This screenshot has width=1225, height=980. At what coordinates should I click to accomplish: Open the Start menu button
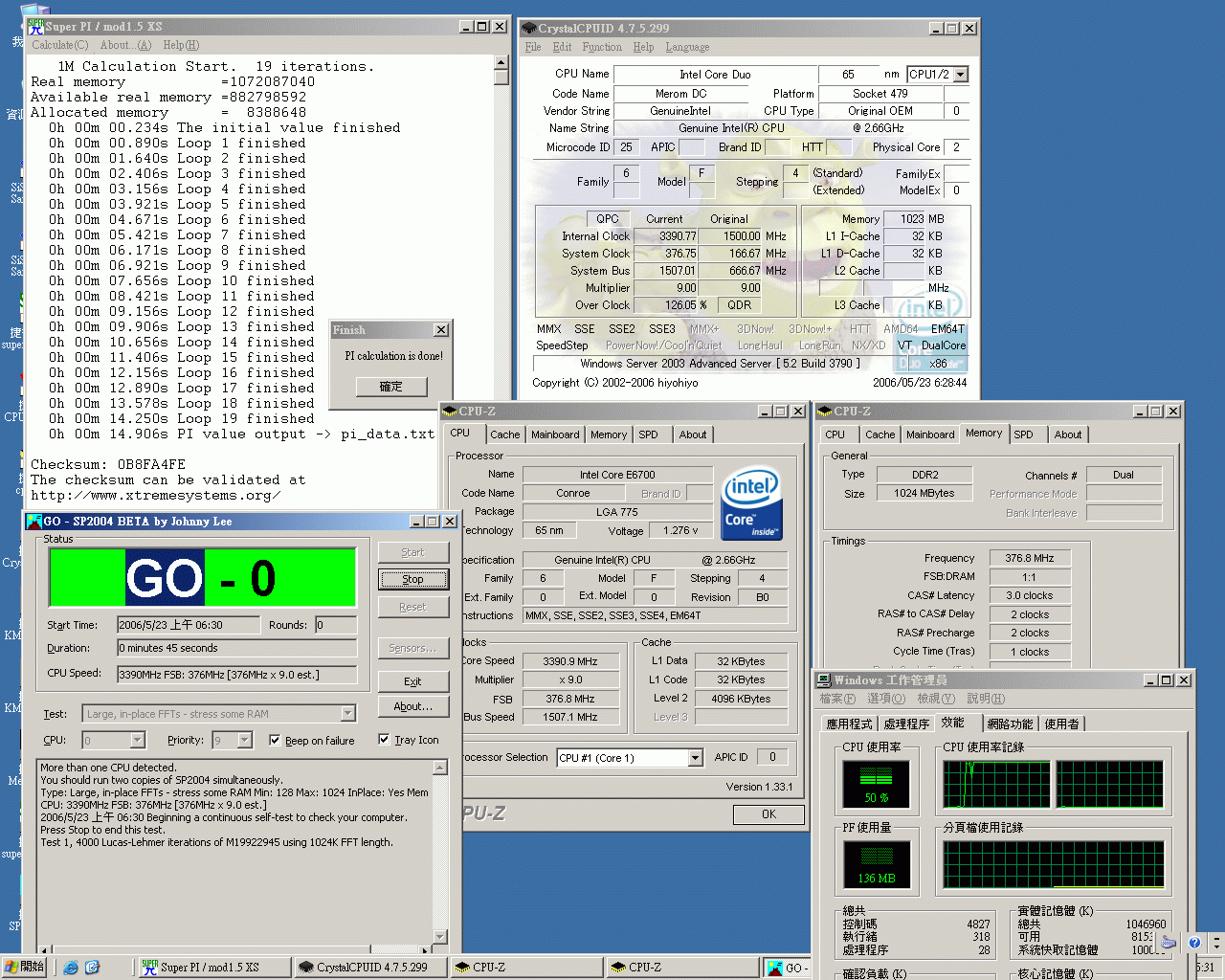coord(24,967)
